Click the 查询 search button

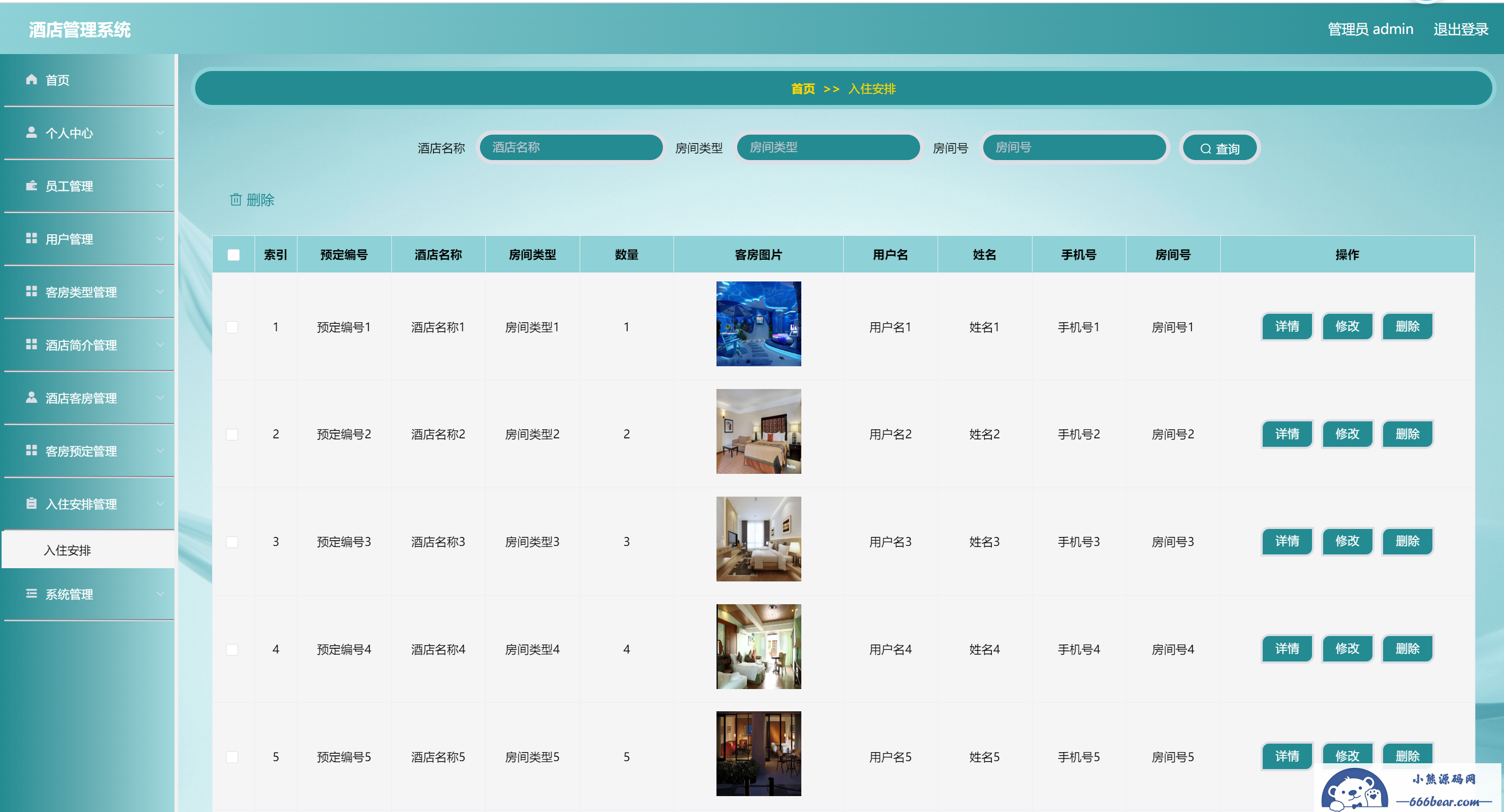tap(1219, 148)
